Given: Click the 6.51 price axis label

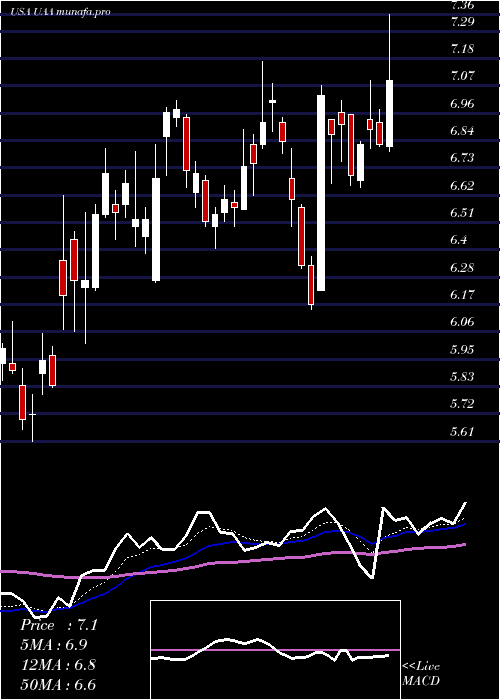Looking at the screenshot, I should [x=462, y=212].
